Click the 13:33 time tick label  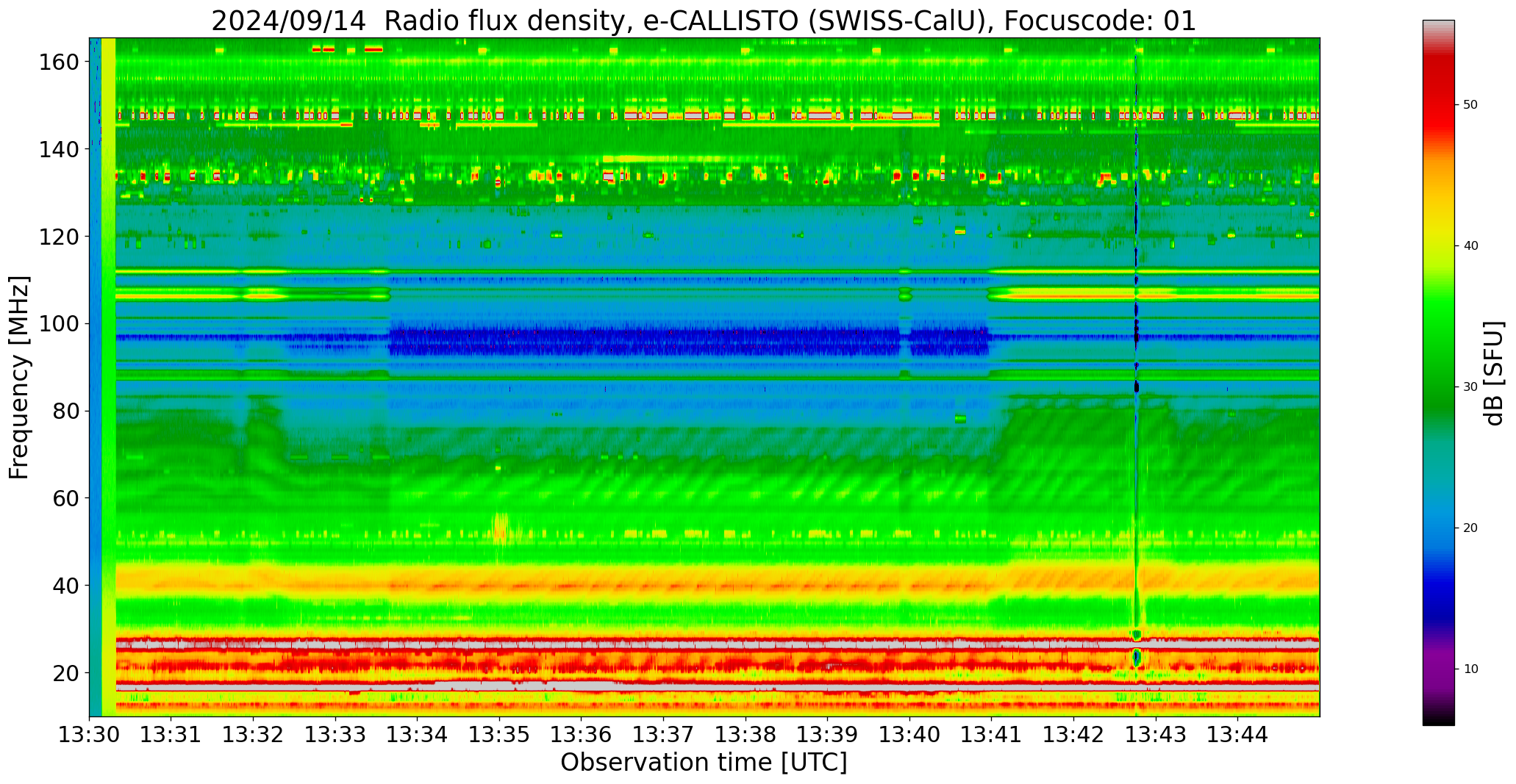[x=335, y=735]
